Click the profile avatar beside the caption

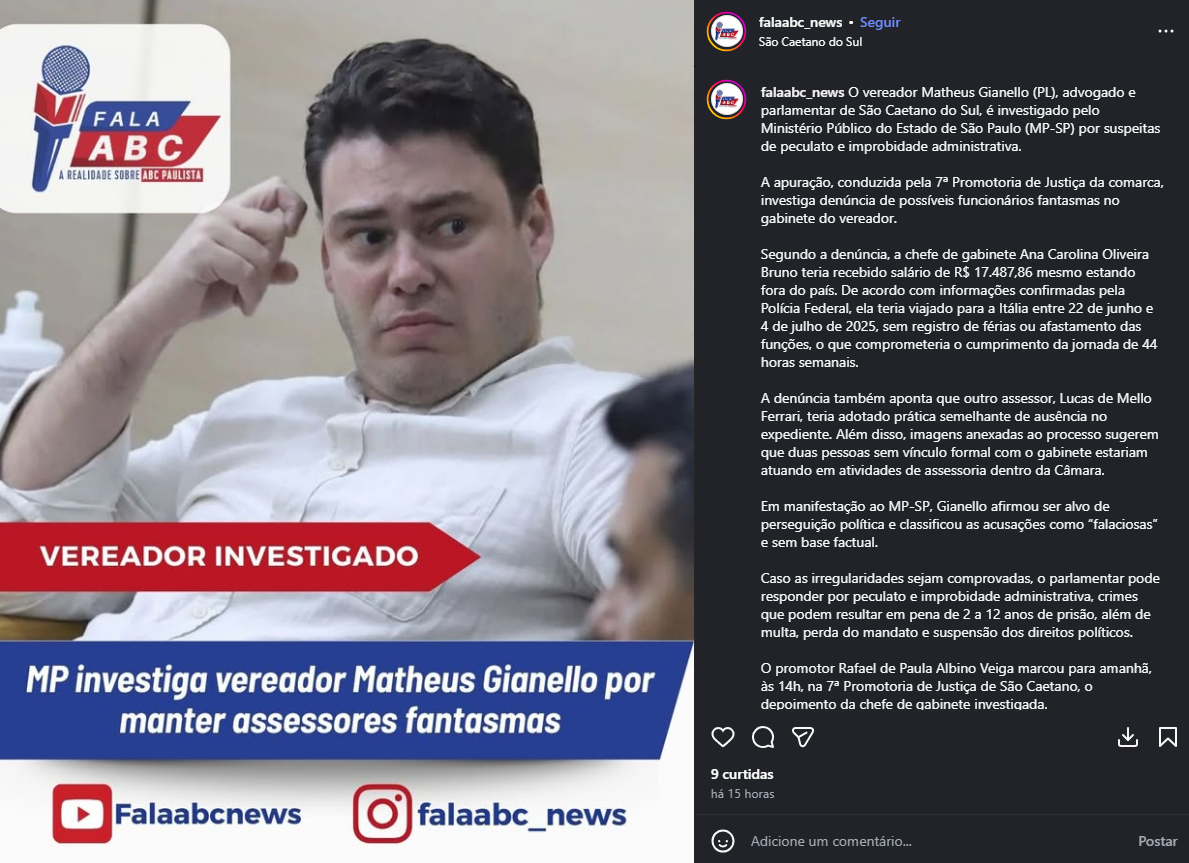point(726,99)
